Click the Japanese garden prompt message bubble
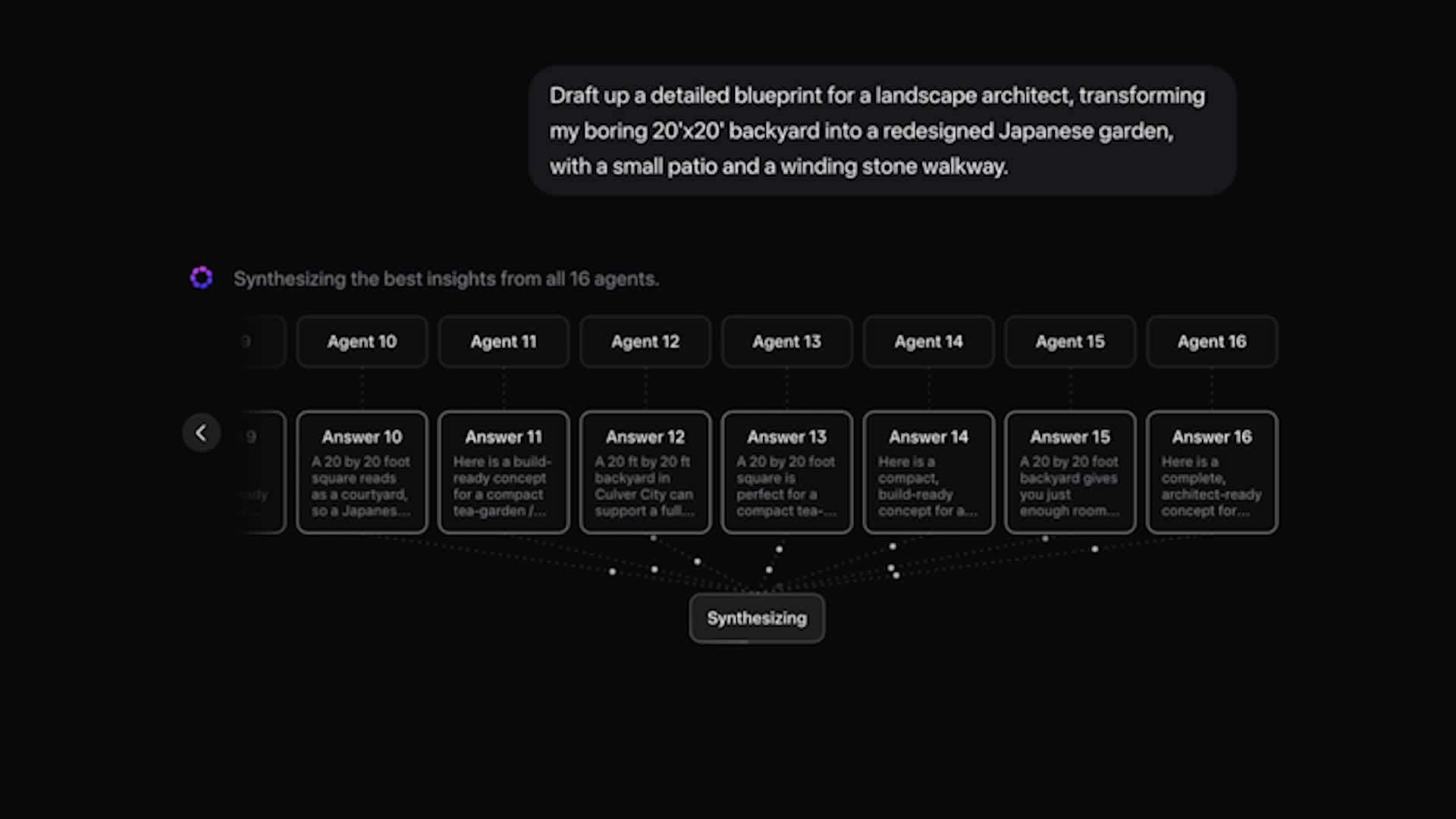This screenshot has height=819, width=1456. click(882, 130)
